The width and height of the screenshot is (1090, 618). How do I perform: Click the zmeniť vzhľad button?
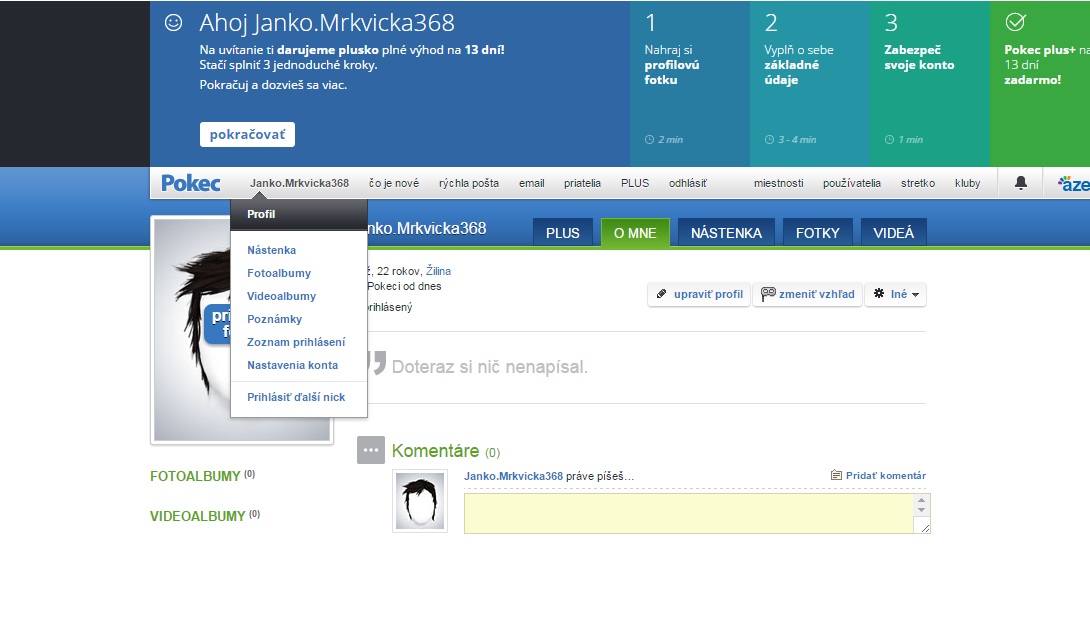click(807, 294)
